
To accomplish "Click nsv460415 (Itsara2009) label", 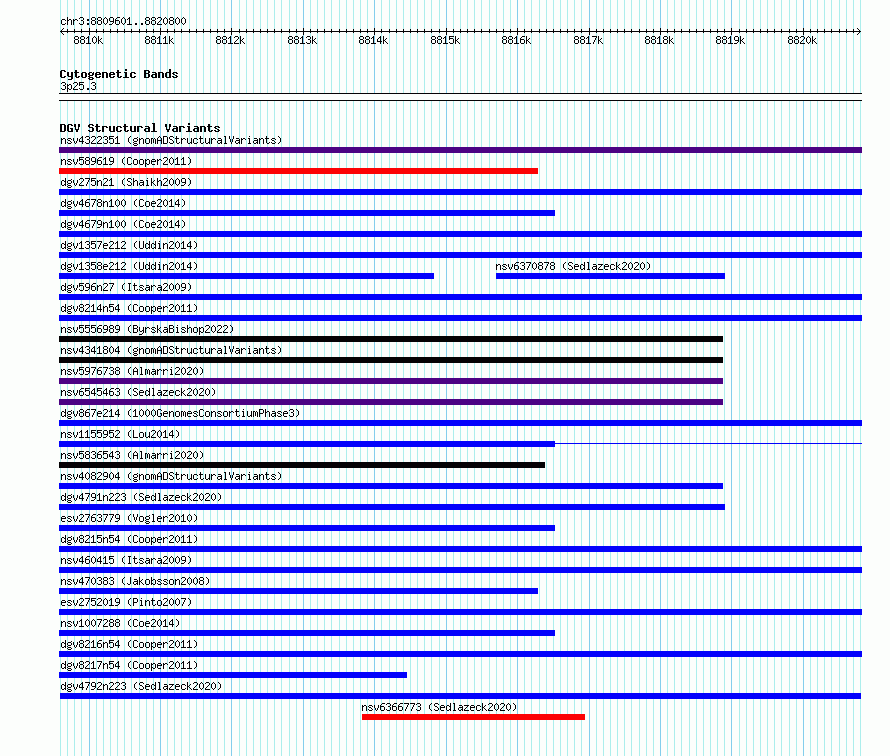I will click(x=126, y=560).
